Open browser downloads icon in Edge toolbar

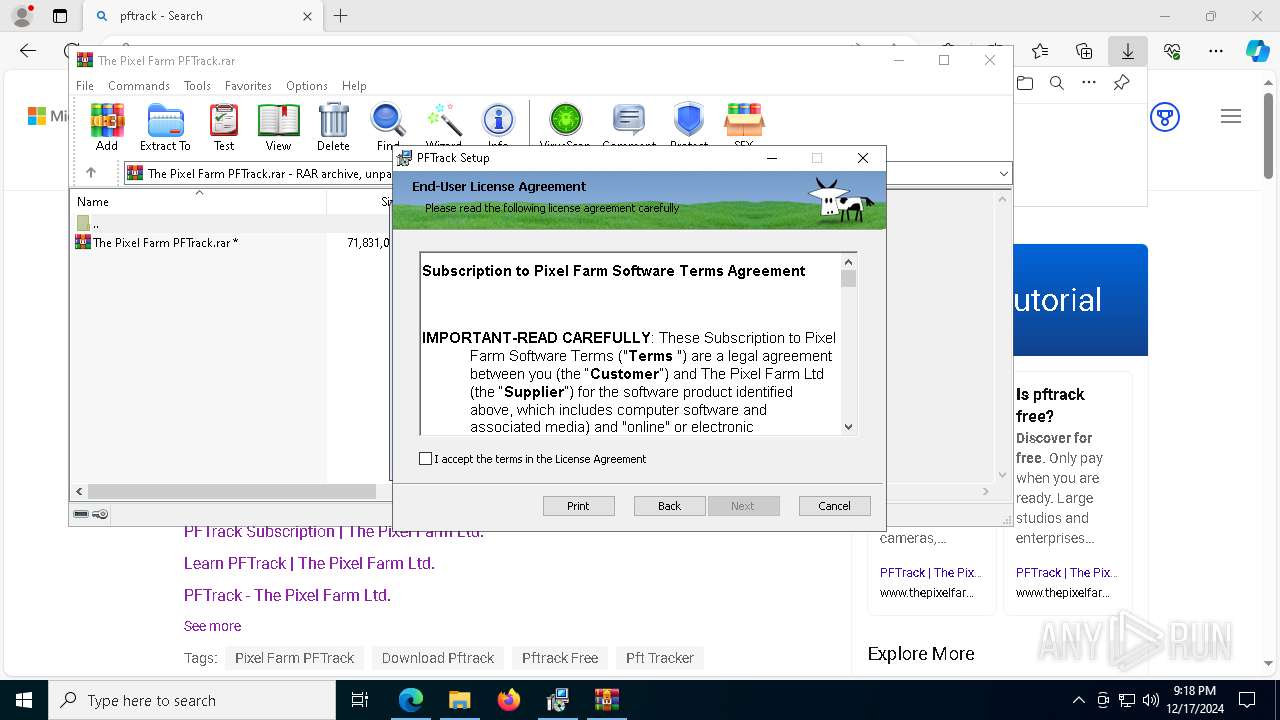1127,51
